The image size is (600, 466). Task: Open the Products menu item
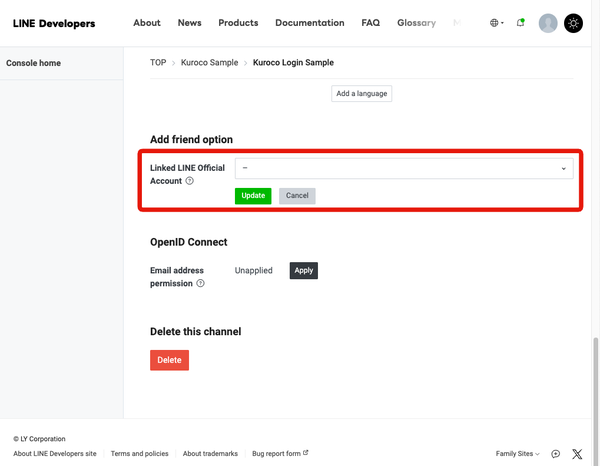point(238,23)
